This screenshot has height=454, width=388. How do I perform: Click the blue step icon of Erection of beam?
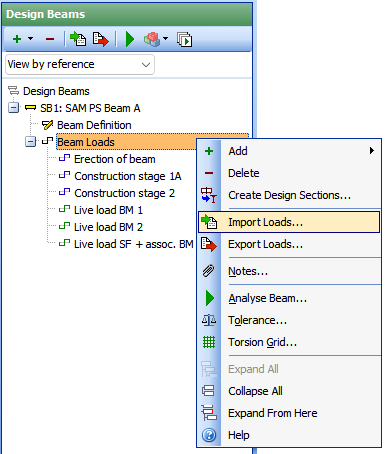click(x=64, y=158)
